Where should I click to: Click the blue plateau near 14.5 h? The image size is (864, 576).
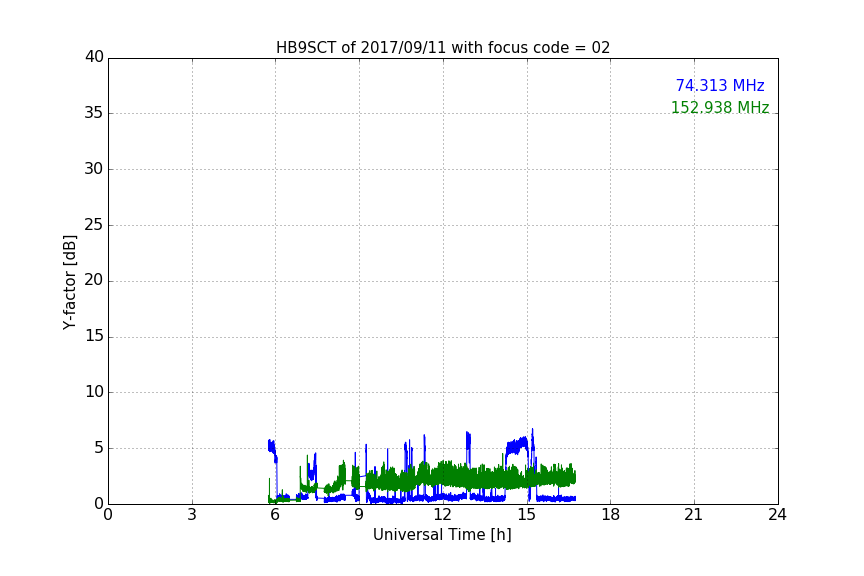coord(517,445)
